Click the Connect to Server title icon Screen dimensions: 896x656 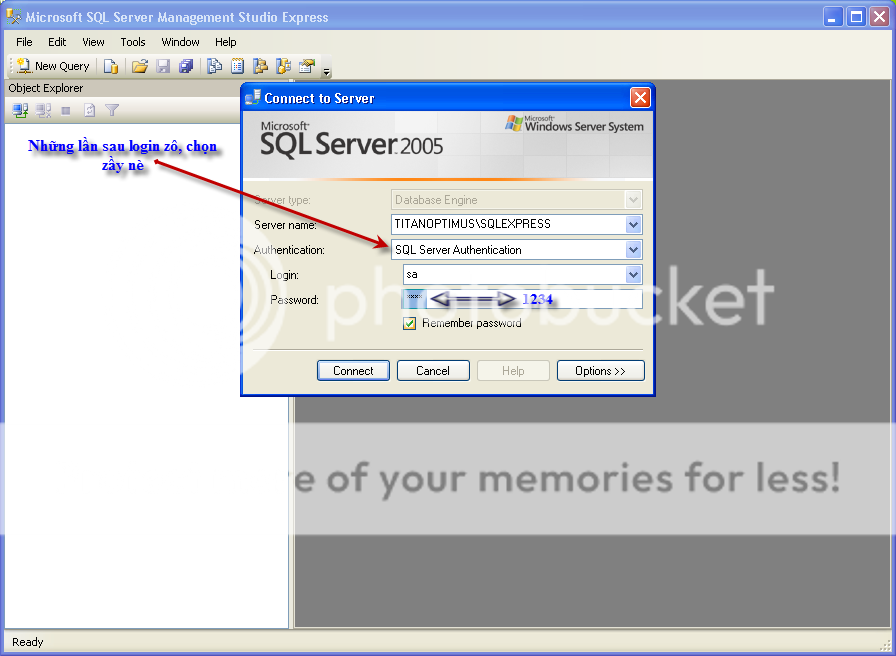coord(253,98)
